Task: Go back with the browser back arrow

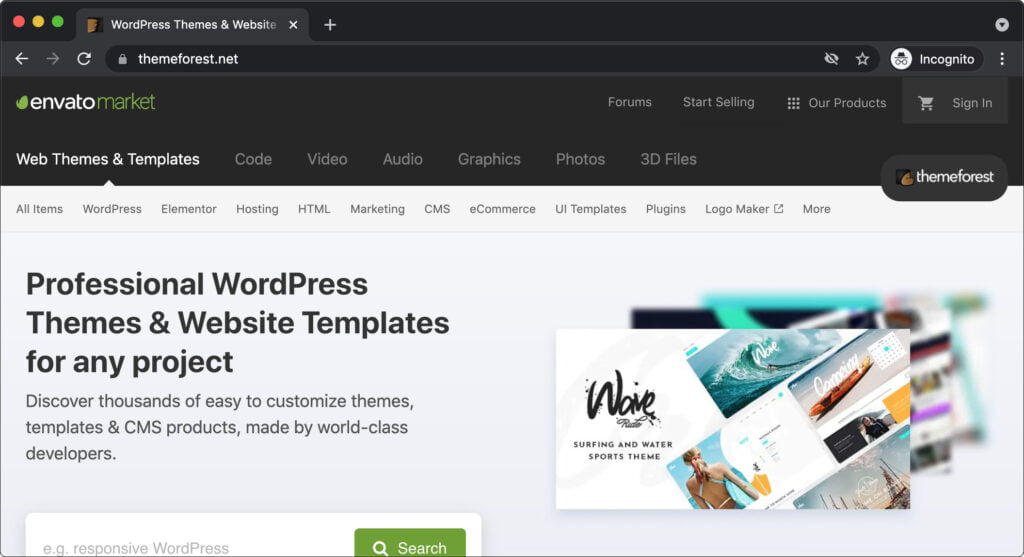Action: 22,59
